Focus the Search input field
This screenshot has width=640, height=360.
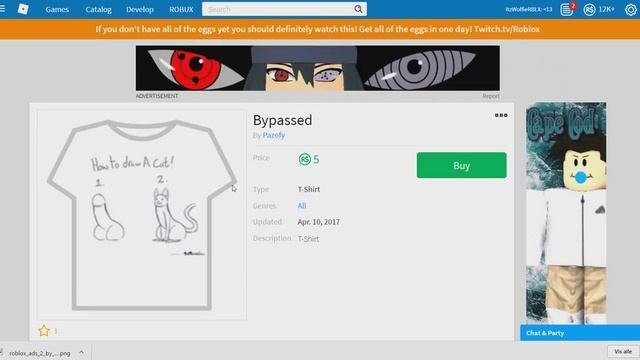tap(278, 9)
